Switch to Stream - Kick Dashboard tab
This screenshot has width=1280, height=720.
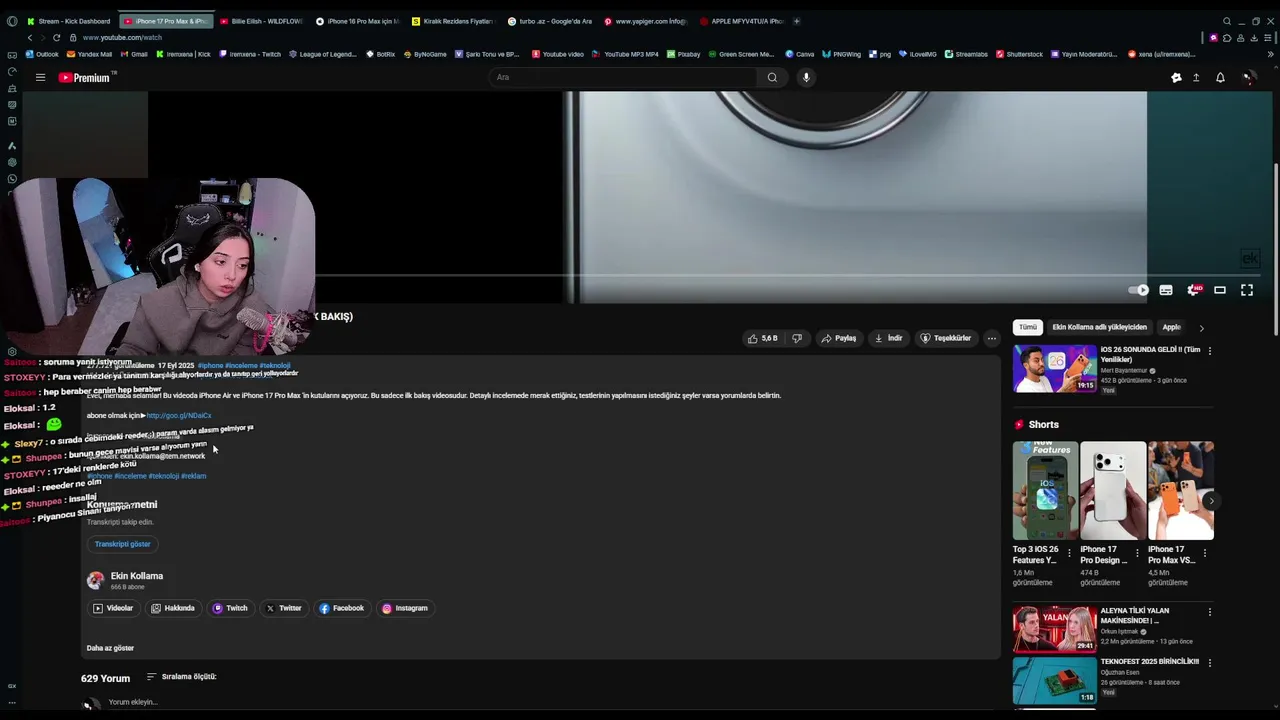(x=68, y=21)
